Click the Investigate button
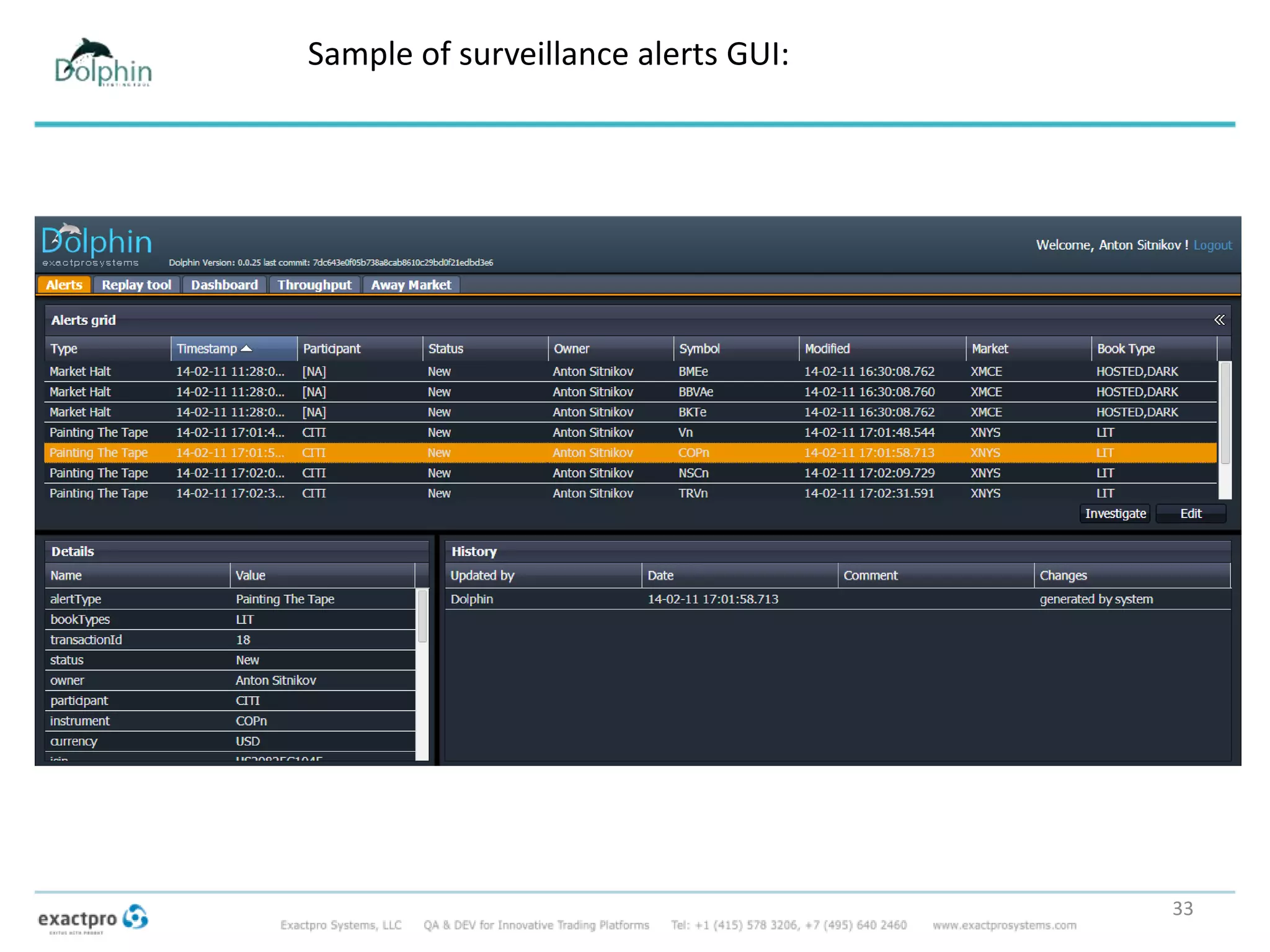Image resolution: width=1270 pixels, height=952 pixels. 1115,513
